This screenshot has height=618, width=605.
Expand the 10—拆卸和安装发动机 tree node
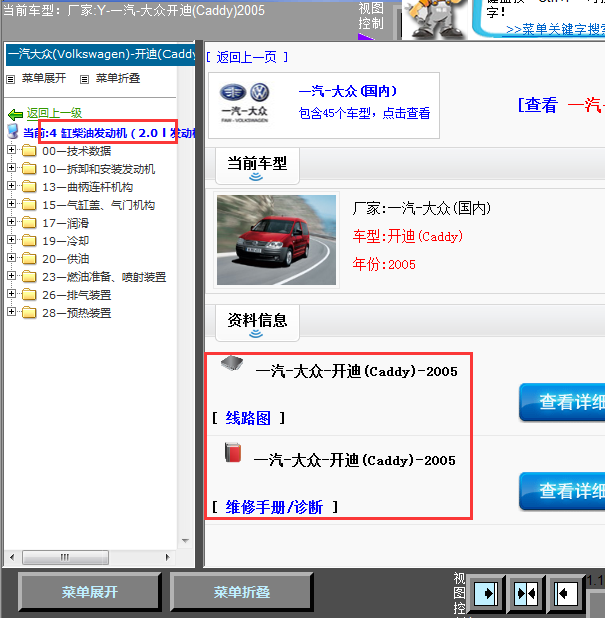[11, 168]
